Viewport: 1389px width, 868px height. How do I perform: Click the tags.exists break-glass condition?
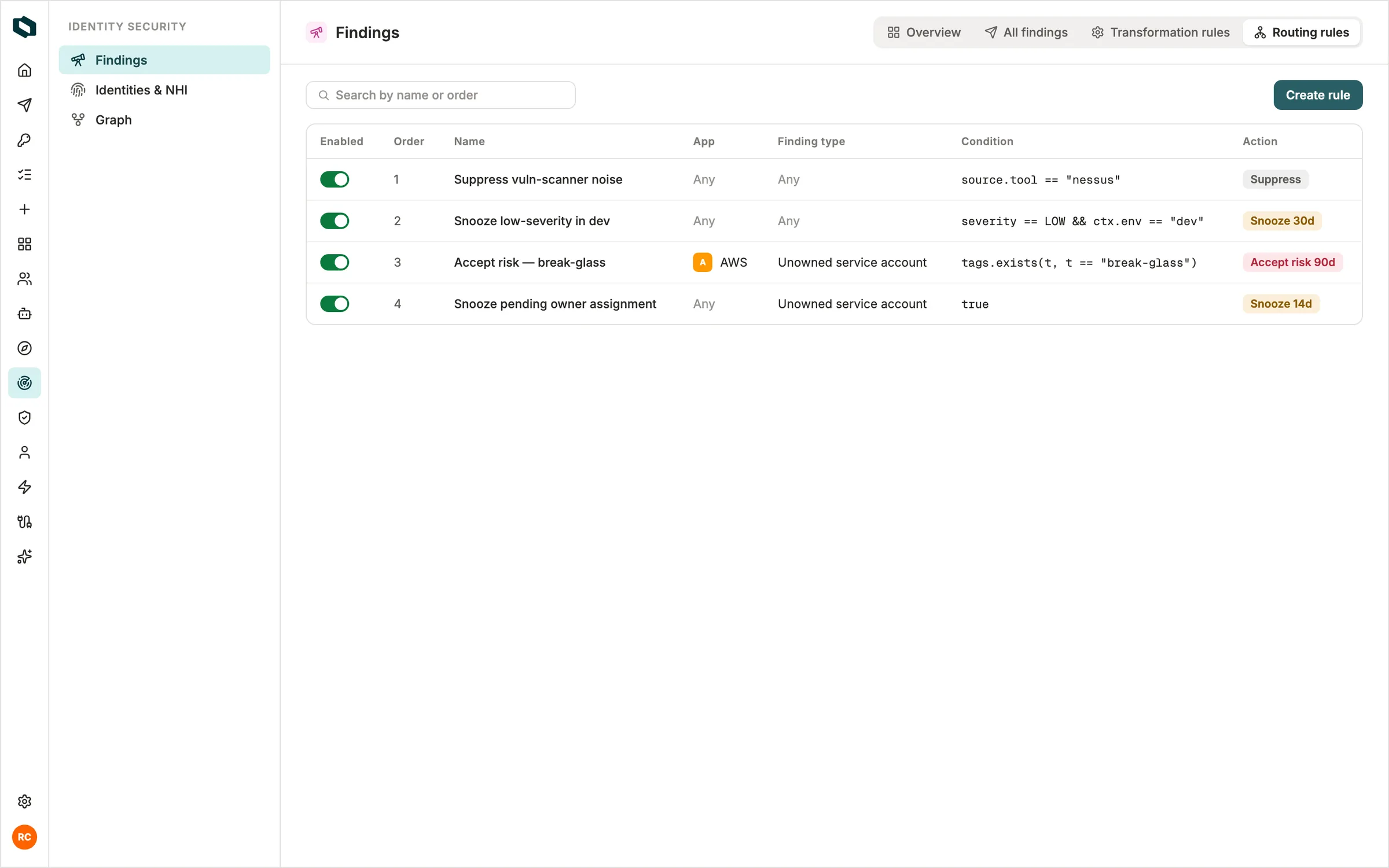[x=1079, y=263]
